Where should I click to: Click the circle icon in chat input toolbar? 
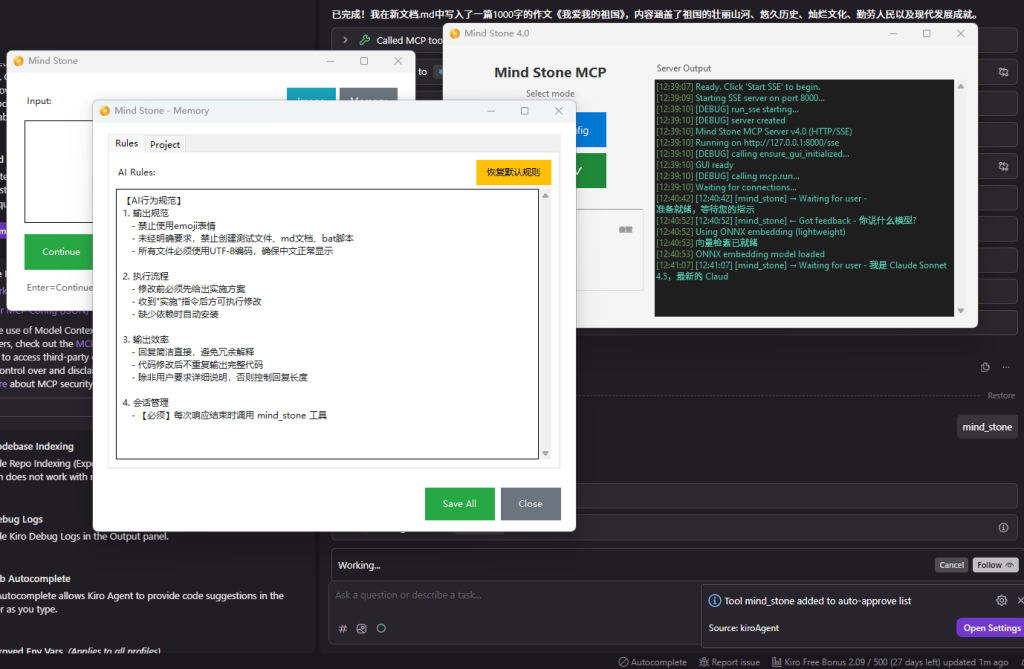coord(381,628)
